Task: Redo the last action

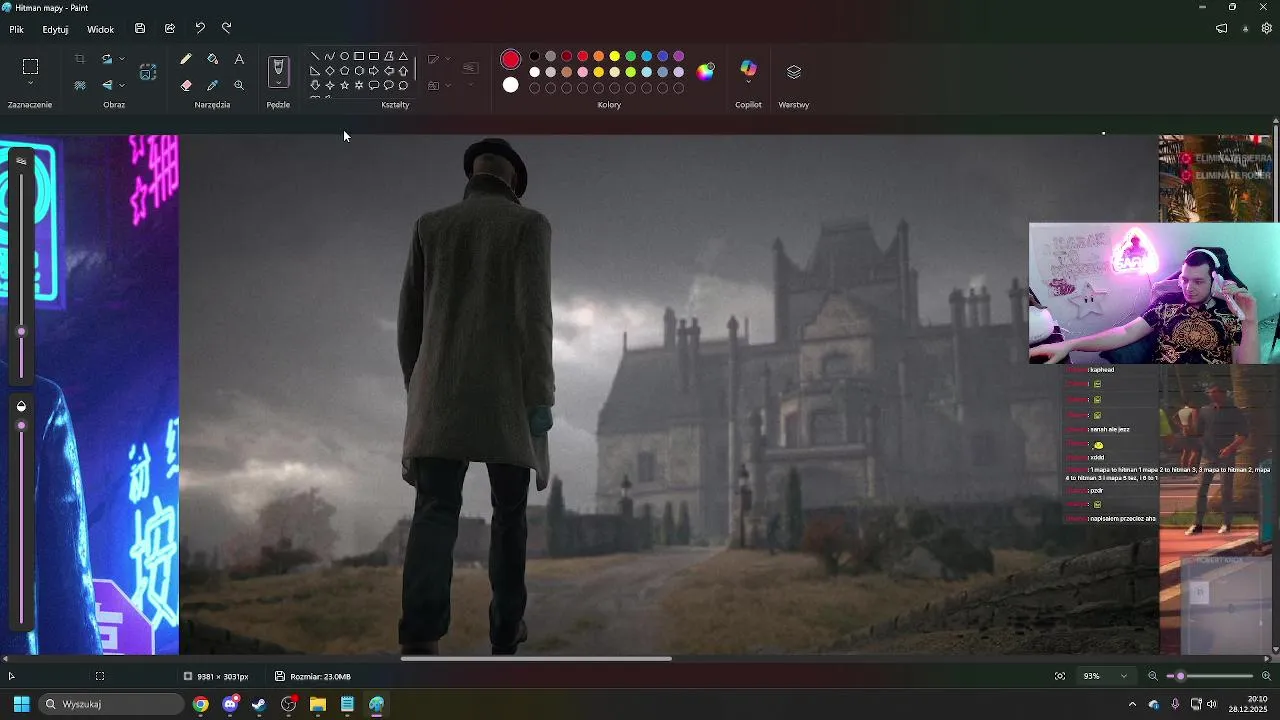Action: [x=226, y=29]
